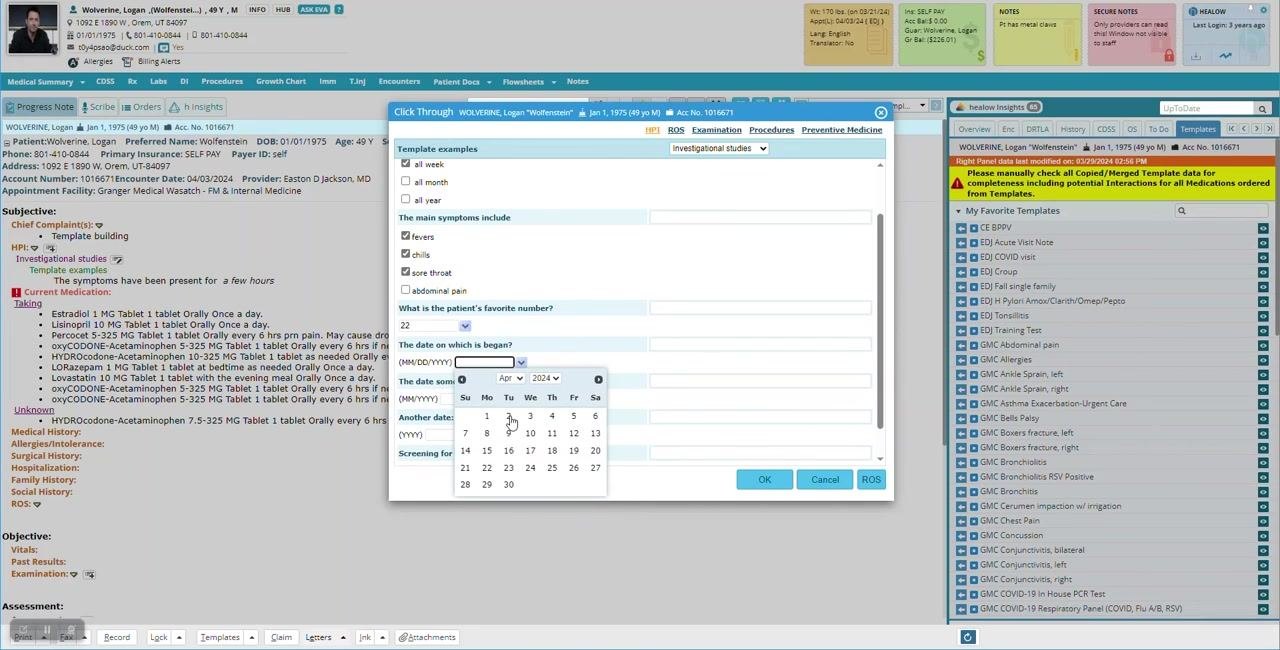Click the Cancel button in Click Through
Viewport: 1280px width, 650px height.
click(x=825, y=480)
